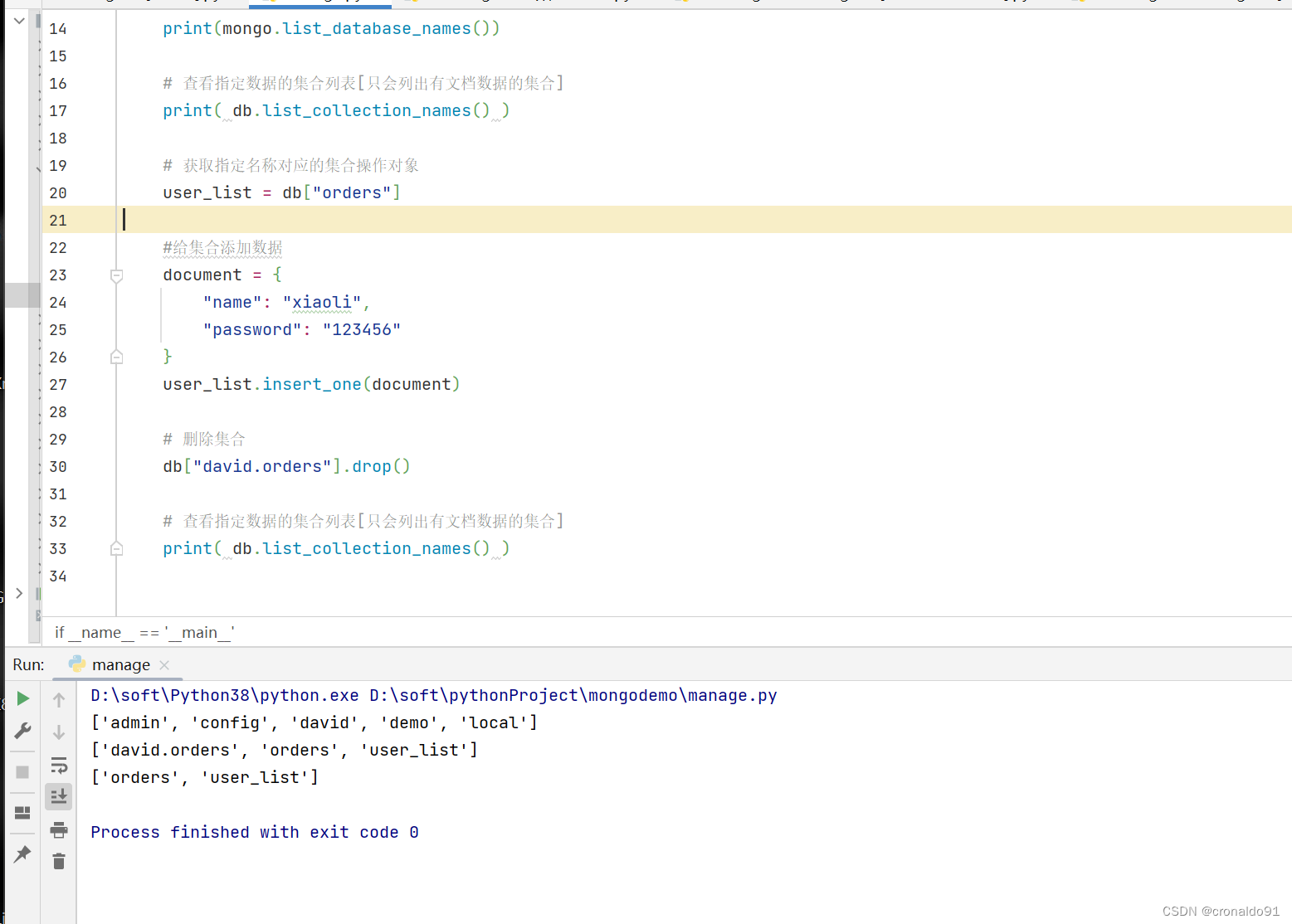Pin the Run tool window tab
Viewport: 1292px width, 924px height.
coord(22,853)
